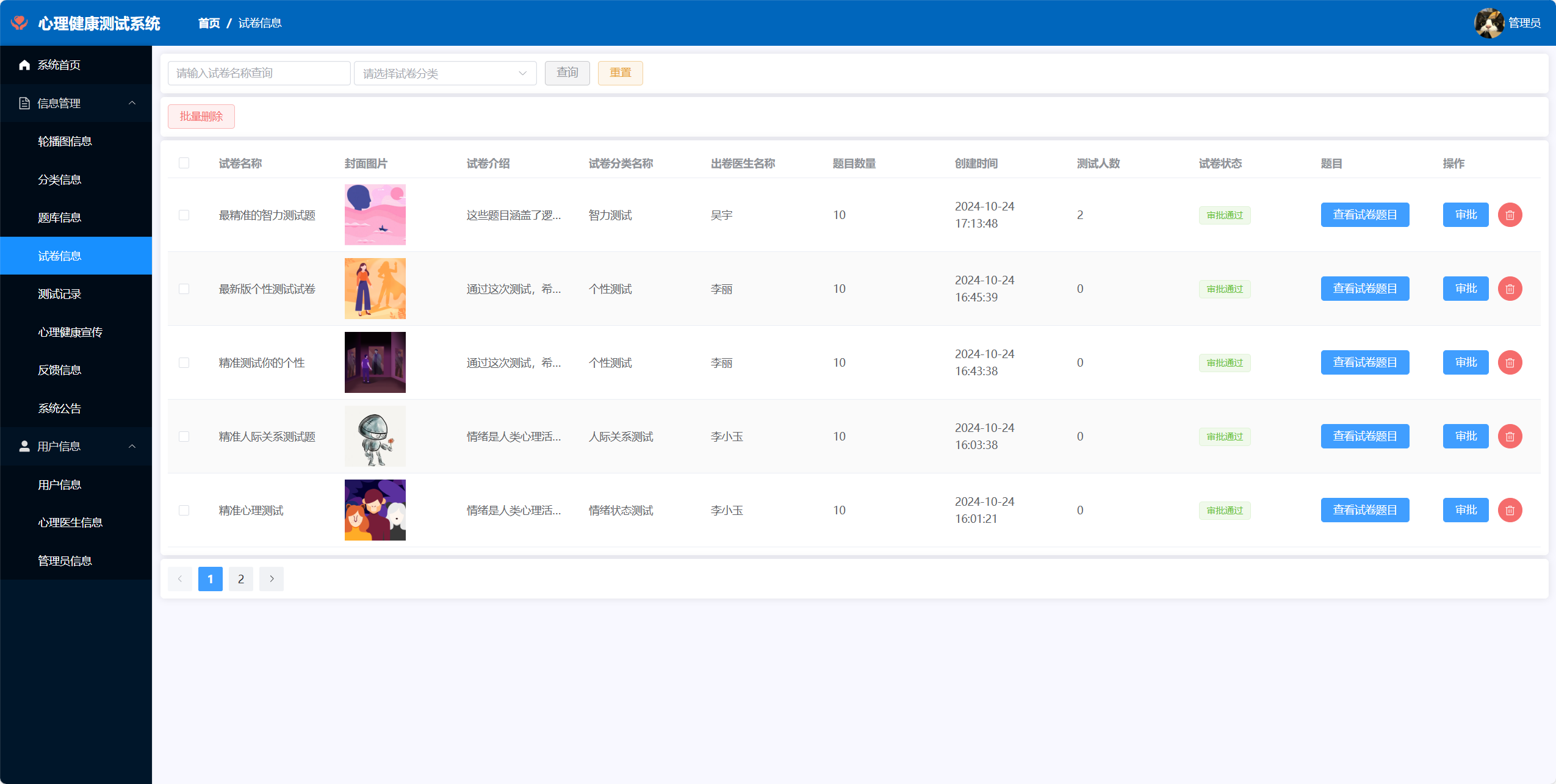This screenshot has height=784, width=1556.
Task: Check the box for 最精准的智力测试题
Action: tap(184, 215)
